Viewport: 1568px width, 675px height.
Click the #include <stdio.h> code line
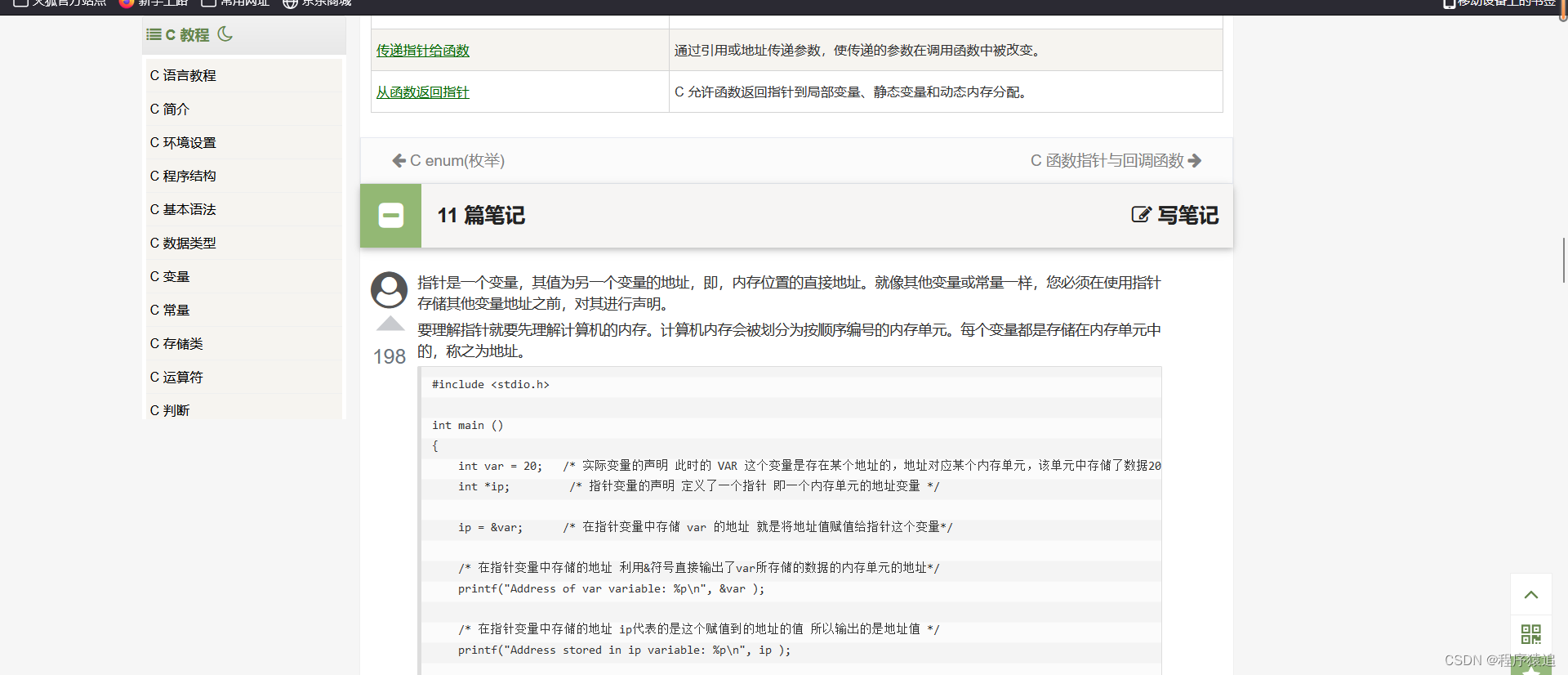coord(491,384)
